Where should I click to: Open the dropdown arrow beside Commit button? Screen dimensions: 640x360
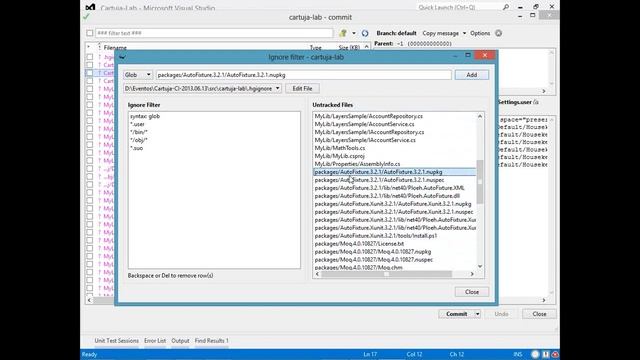477,314
